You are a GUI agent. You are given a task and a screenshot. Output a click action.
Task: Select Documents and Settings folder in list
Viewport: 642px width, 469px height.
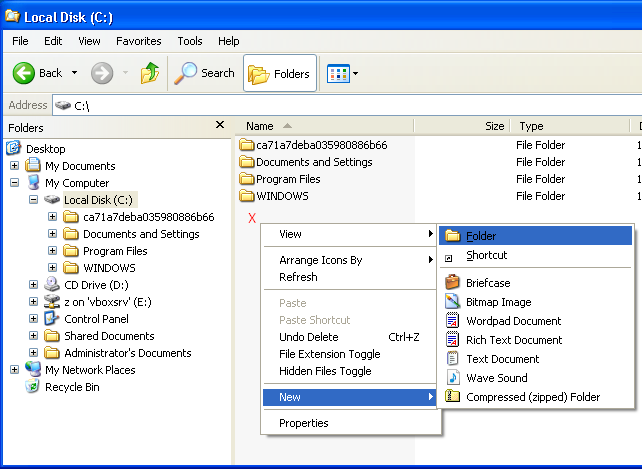pyautogui.click(x=306, y=162)
